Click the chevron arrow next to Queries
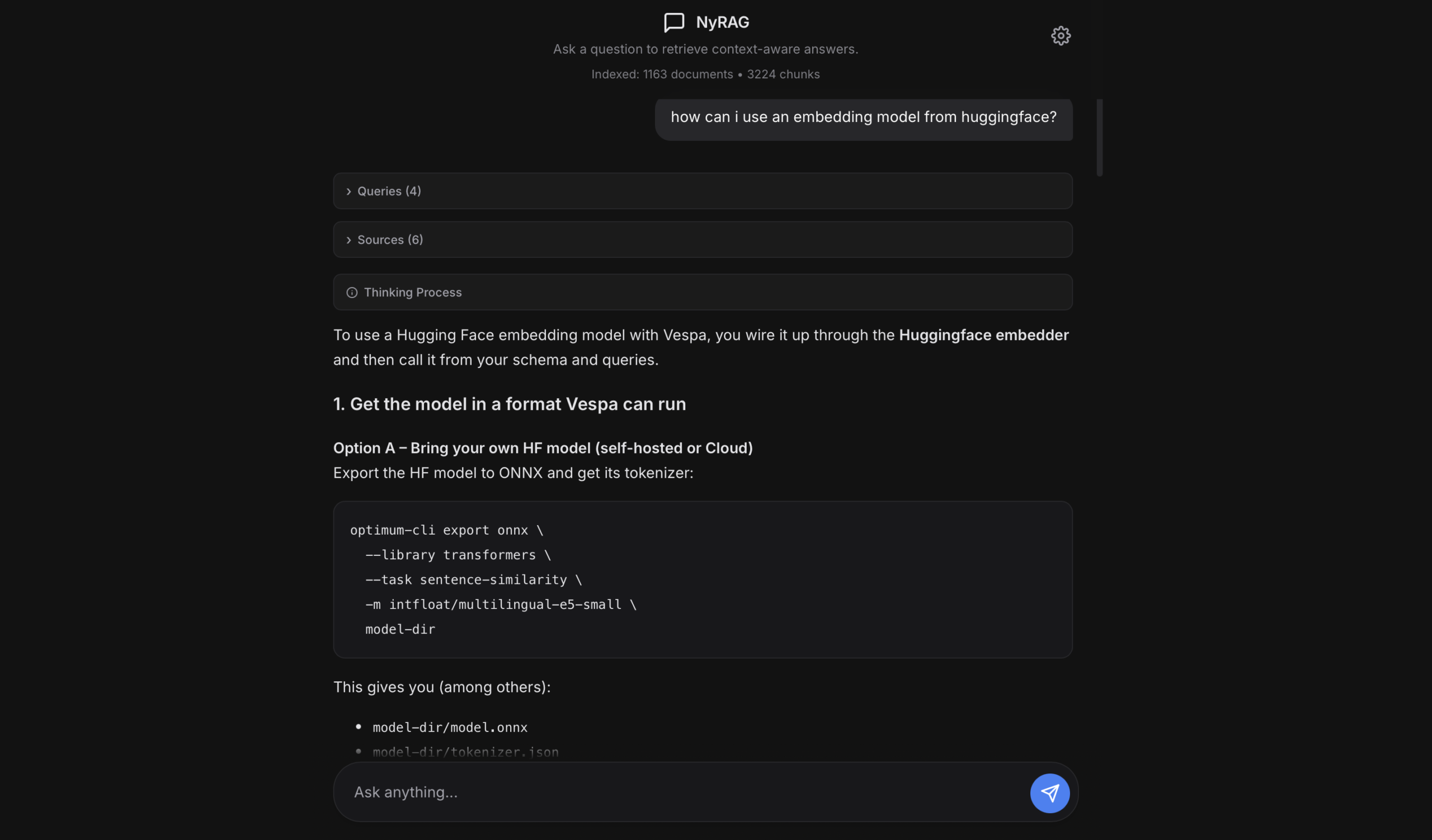This screenshot has height=840, width=1432. (x=348, y=191)
